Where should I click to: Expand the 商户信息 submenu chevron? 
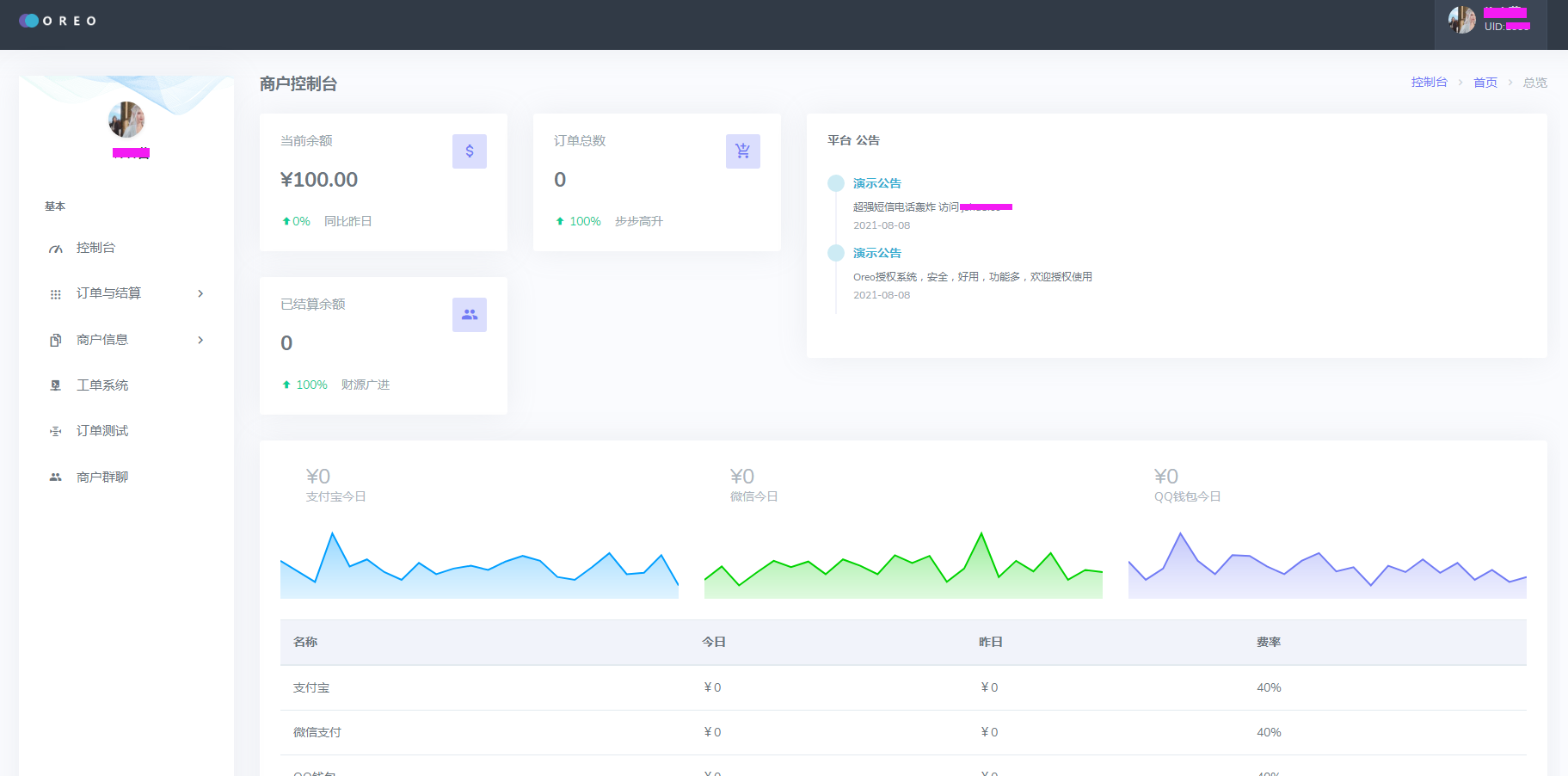200,340
